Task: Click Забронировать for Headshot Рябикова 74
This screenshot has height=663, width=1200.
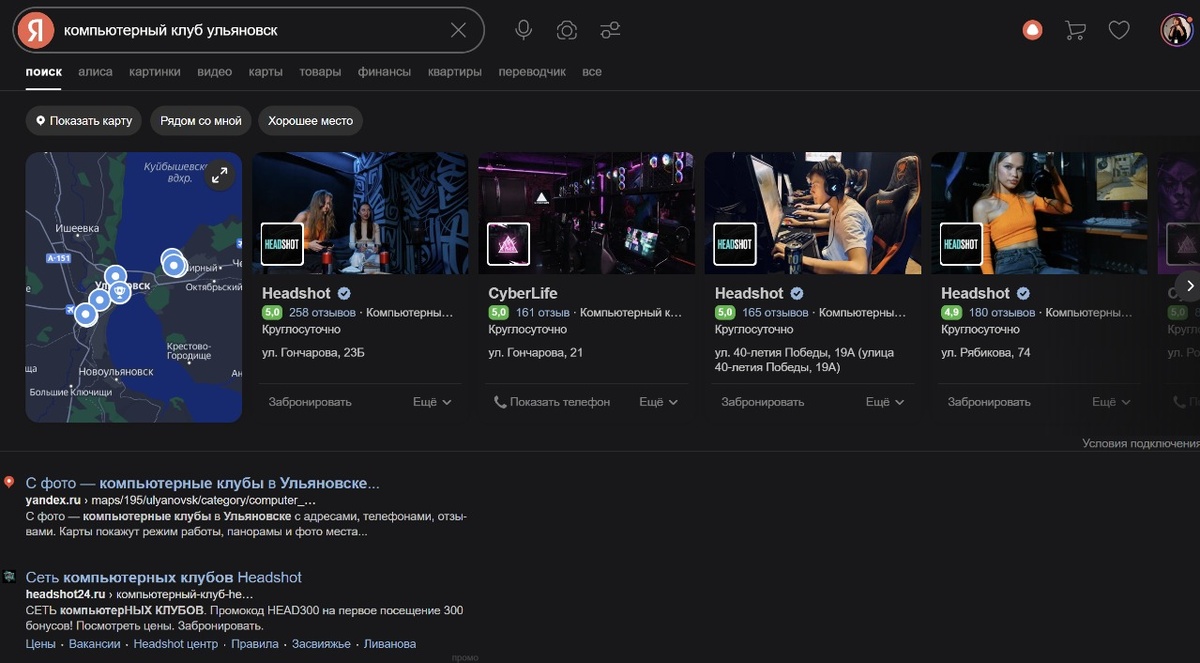Action: coord(989,402)
